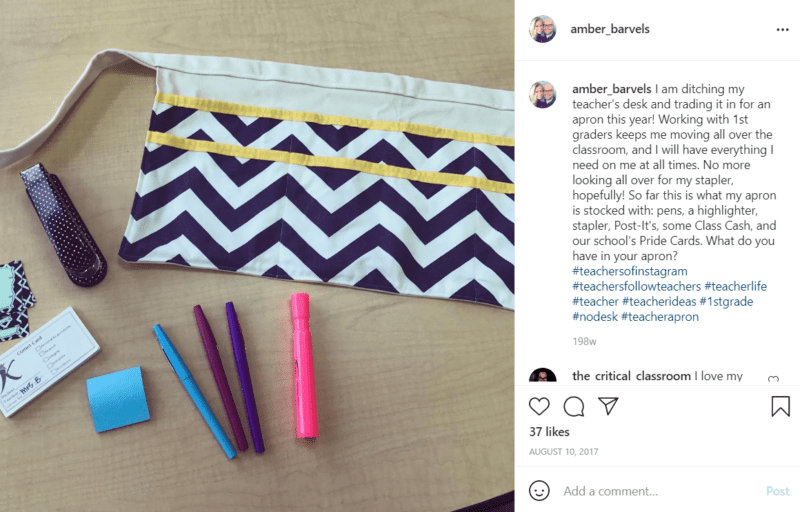View the 37 likes list
This screenshot has height=512, width=800.
(549, 431)
